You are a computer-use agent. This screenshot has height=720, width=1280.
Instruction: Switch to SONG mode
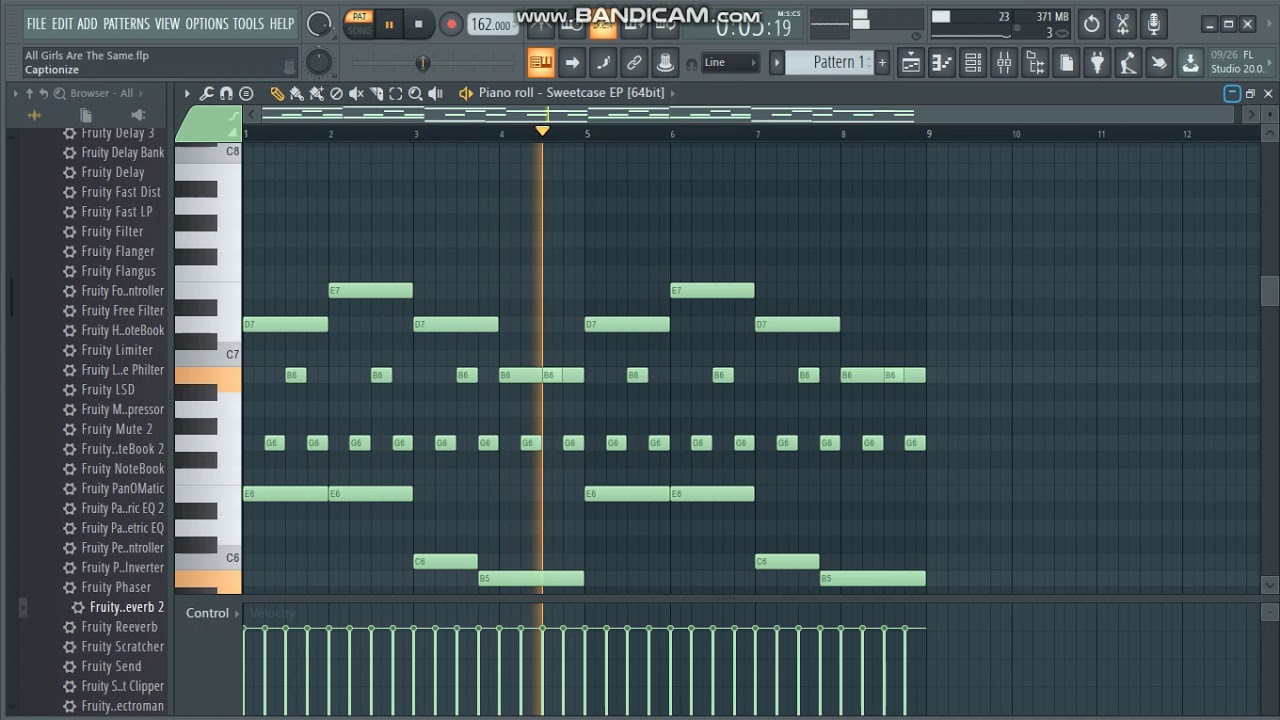[x=360, y=31]
